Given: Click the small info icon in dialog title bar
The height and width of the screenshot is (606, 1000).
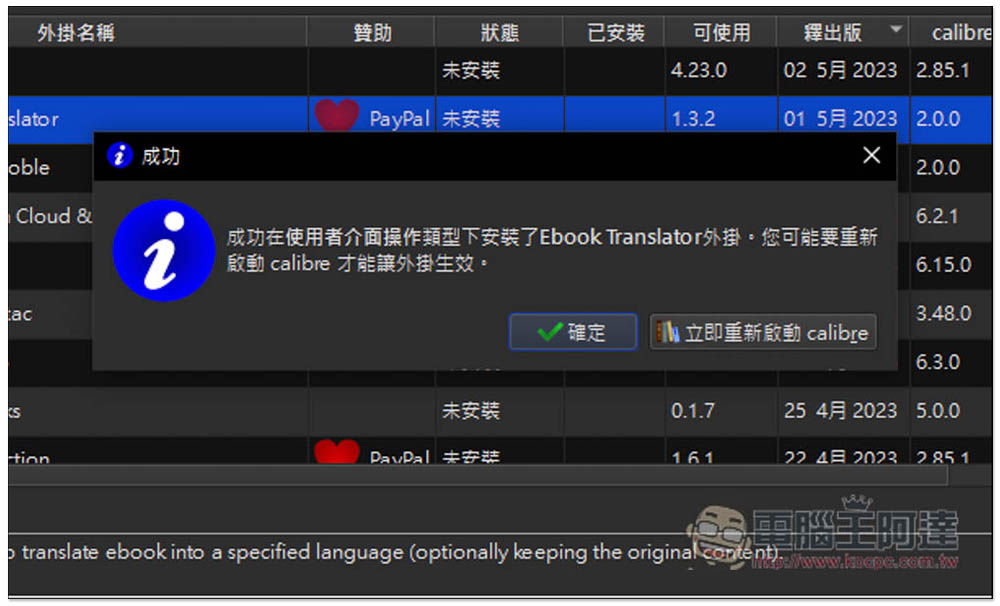Looking at the screenshot, I should pyautogui.click(x=119, y=155).
